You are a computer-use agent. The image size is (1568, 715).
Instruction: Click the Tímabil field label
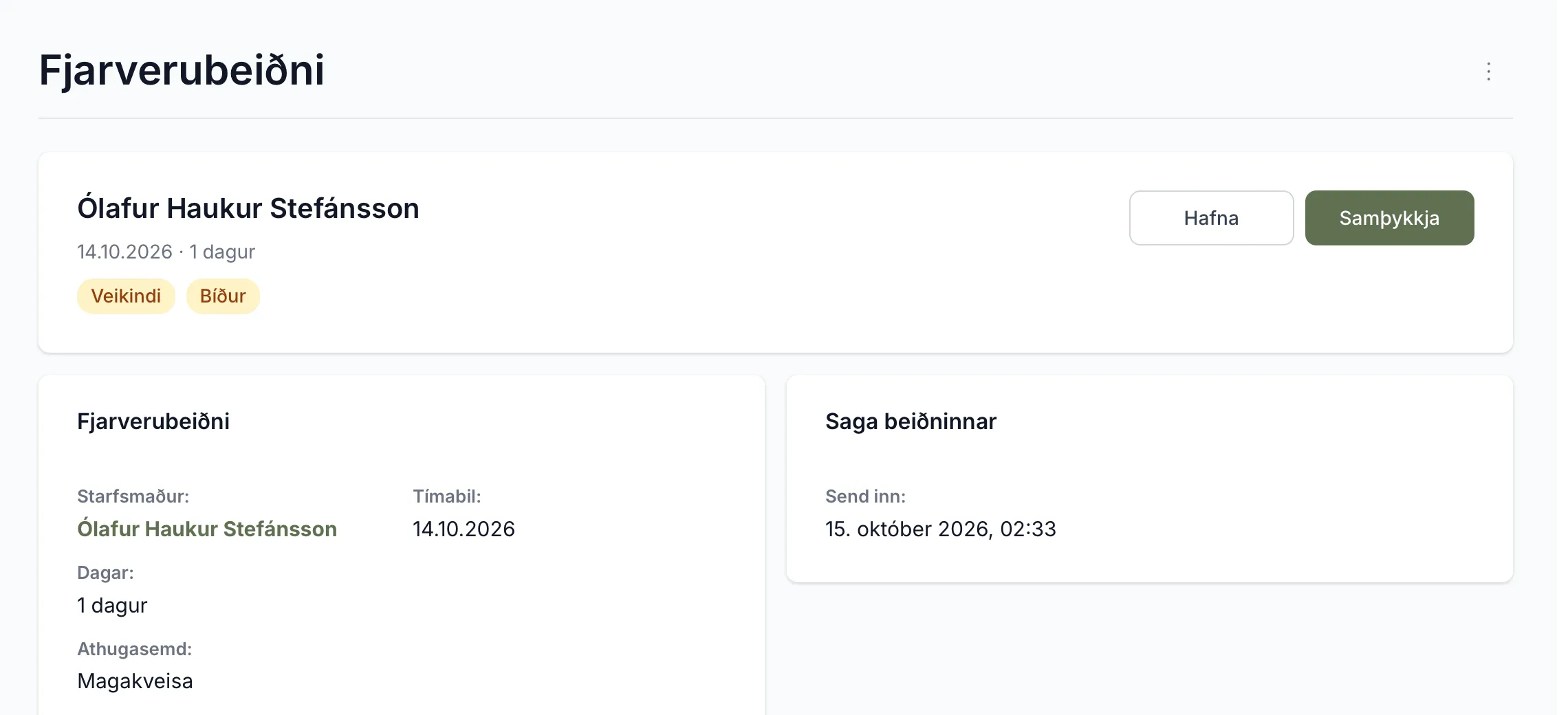[x=447, y=496]
